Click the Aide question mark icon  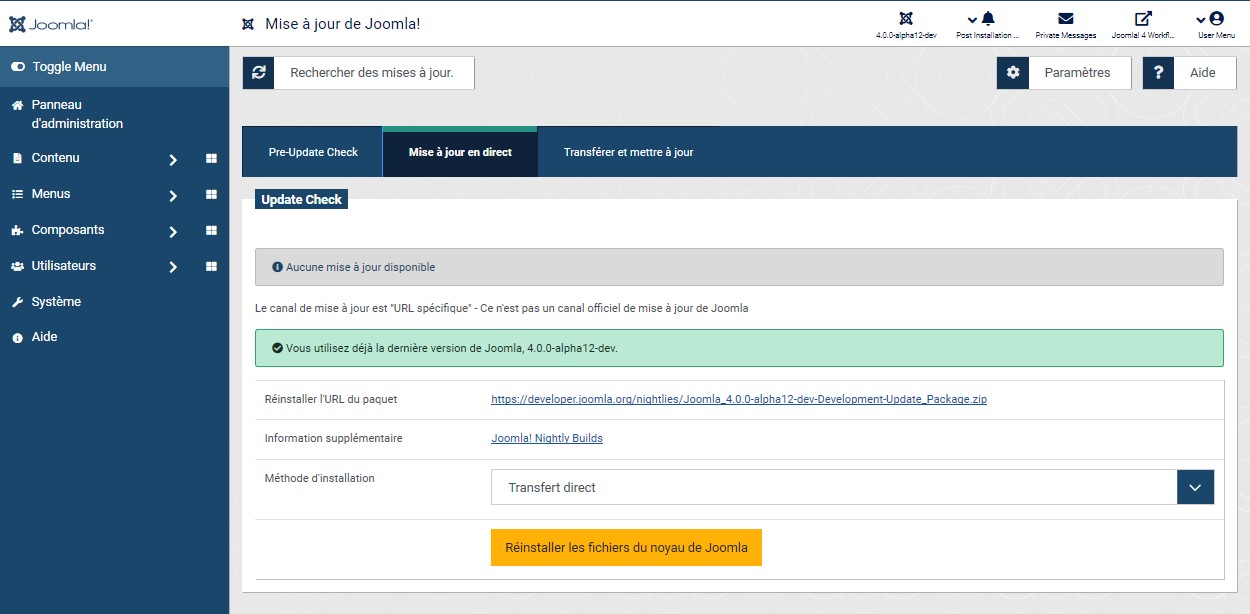tap(1159, 73)
